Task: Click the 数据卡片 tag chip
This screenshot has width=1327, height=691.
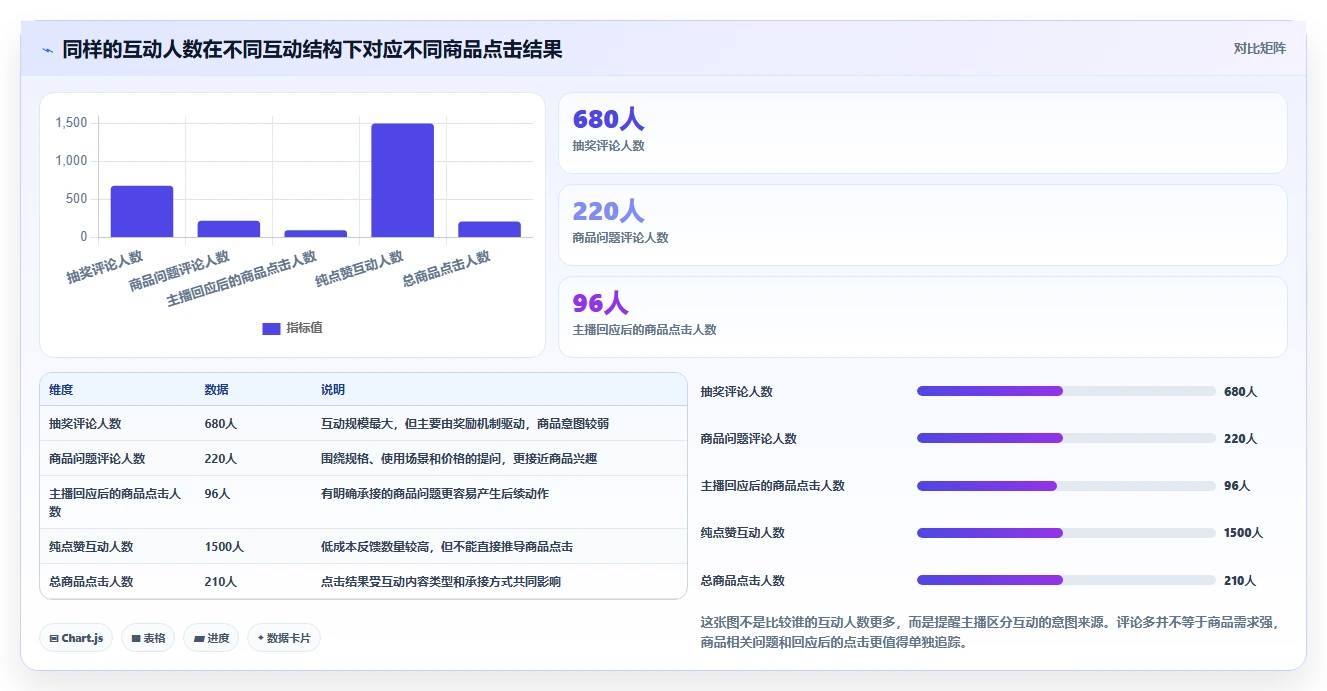Action: (x=284, y=638)
